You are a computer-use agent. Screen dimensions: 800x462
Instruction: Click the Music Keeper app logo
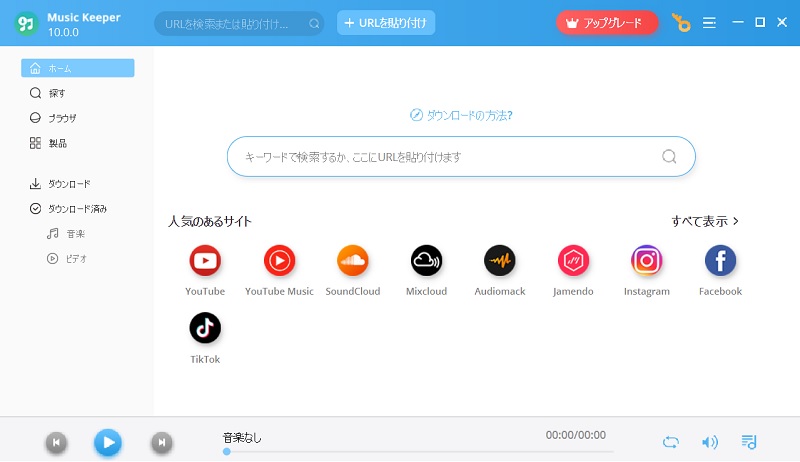coord(26,23)
